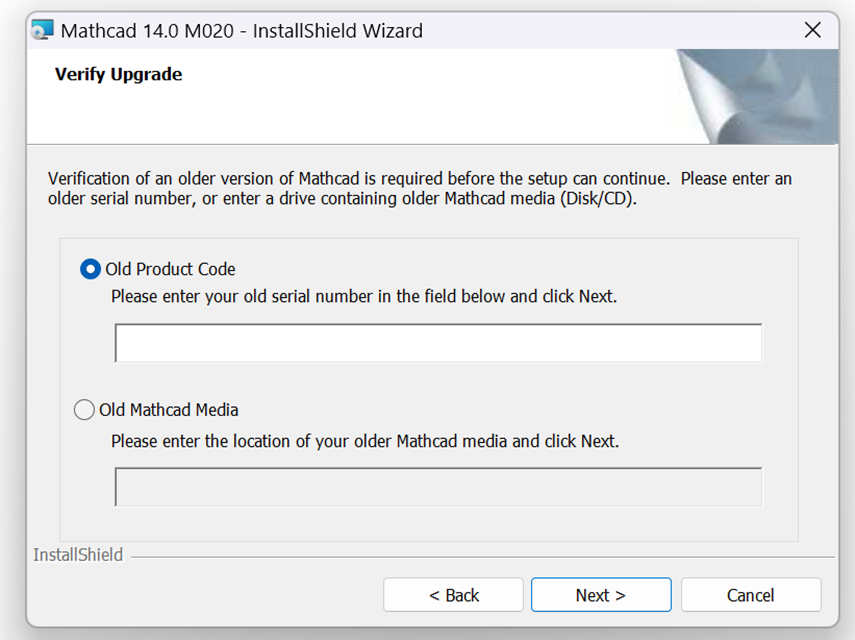855x640 pixels.
Task: Click the Back button
Action: click(453, 594)
